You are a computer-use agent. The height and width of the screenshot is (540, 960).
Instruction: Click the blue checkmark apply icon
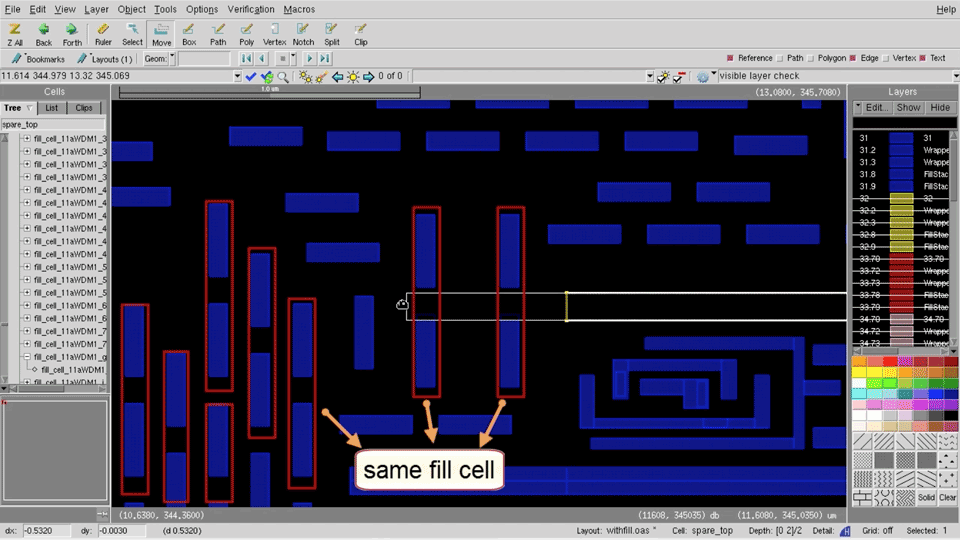click(x=250, y=77)
